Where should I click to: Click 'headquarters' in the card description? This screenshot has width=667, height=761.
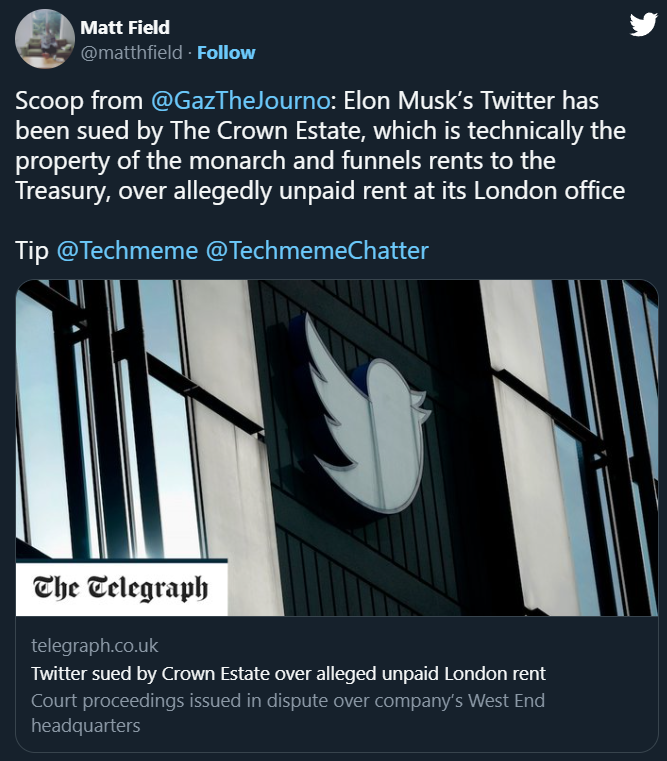coord(86,725)
